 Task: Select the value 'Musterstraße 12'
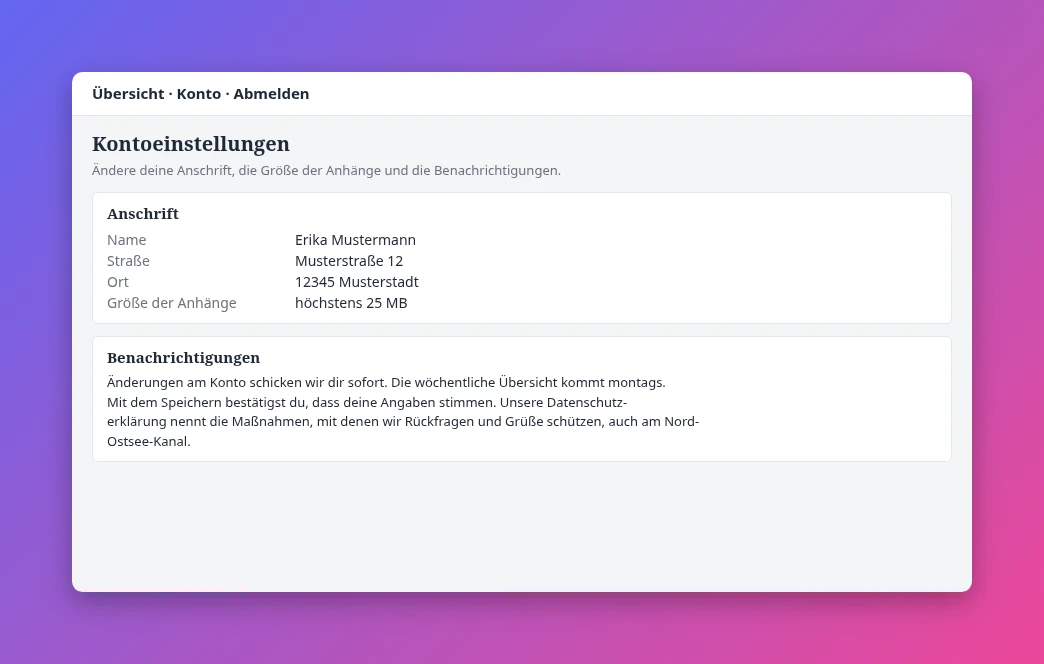click(349, 261)
